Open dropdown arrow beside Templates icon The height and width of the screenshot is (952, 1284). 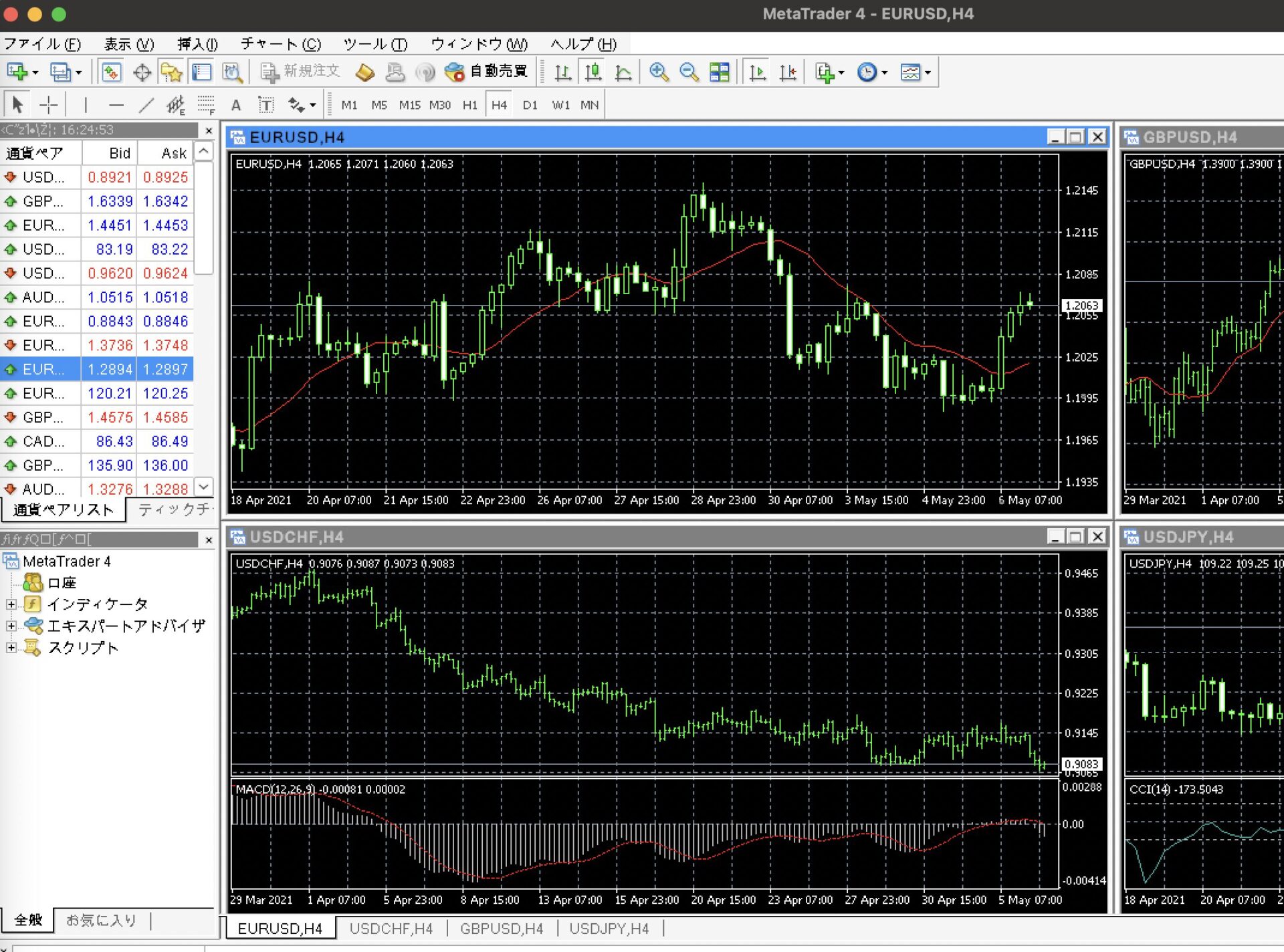point(928,72)
